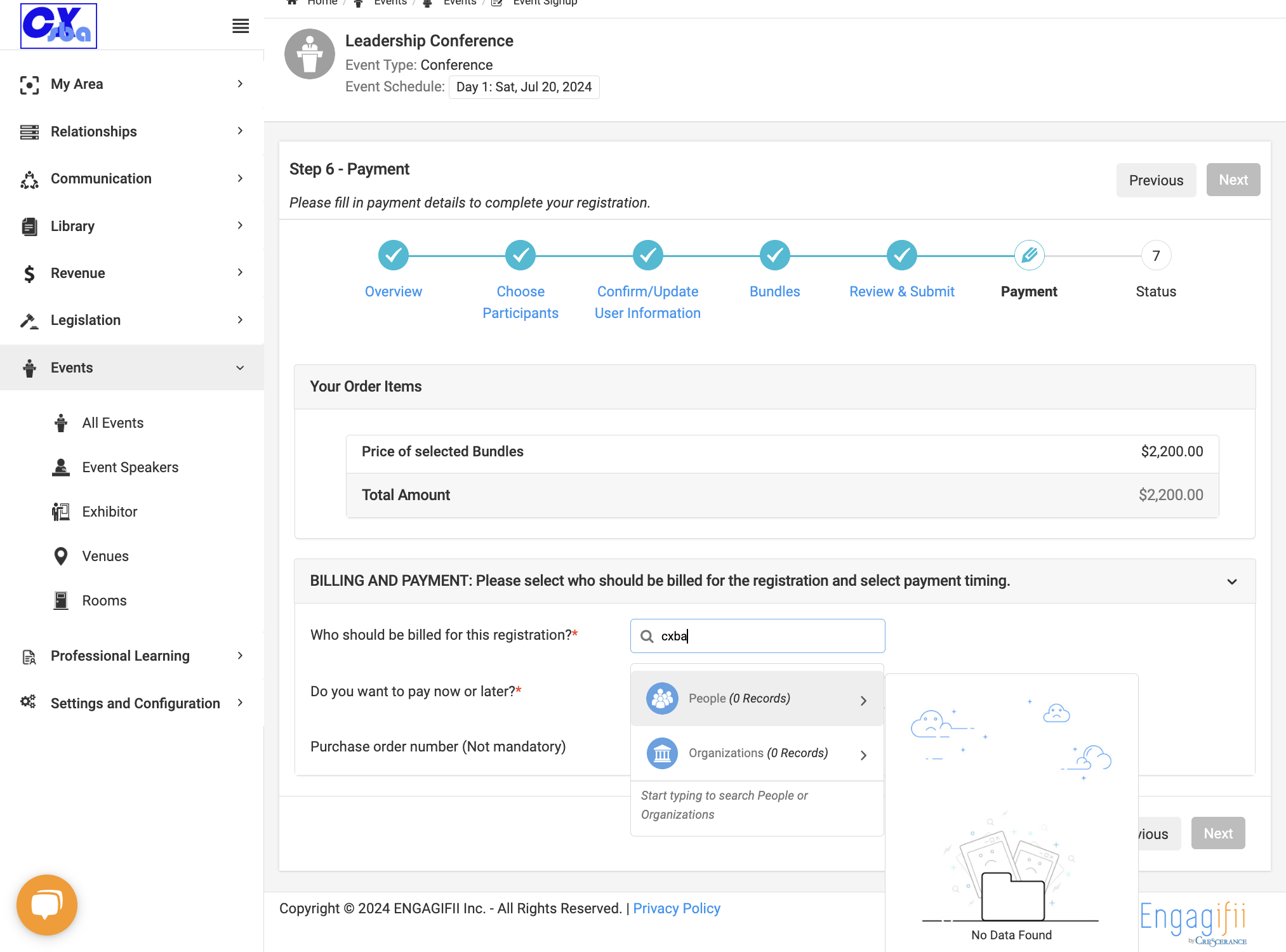Go to Confirm/Update User Information step
The image size is (1286, 952).
click(x=647, y=302)
